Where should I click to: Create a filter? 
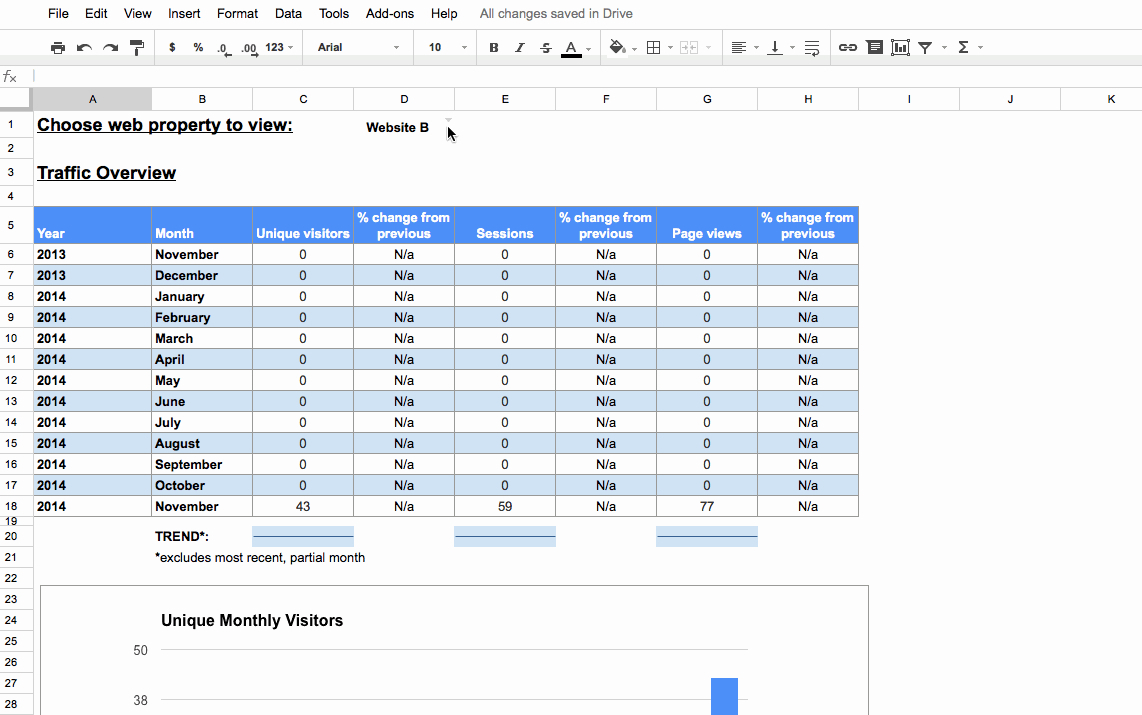pyautogui.click(x=925, y=47)
